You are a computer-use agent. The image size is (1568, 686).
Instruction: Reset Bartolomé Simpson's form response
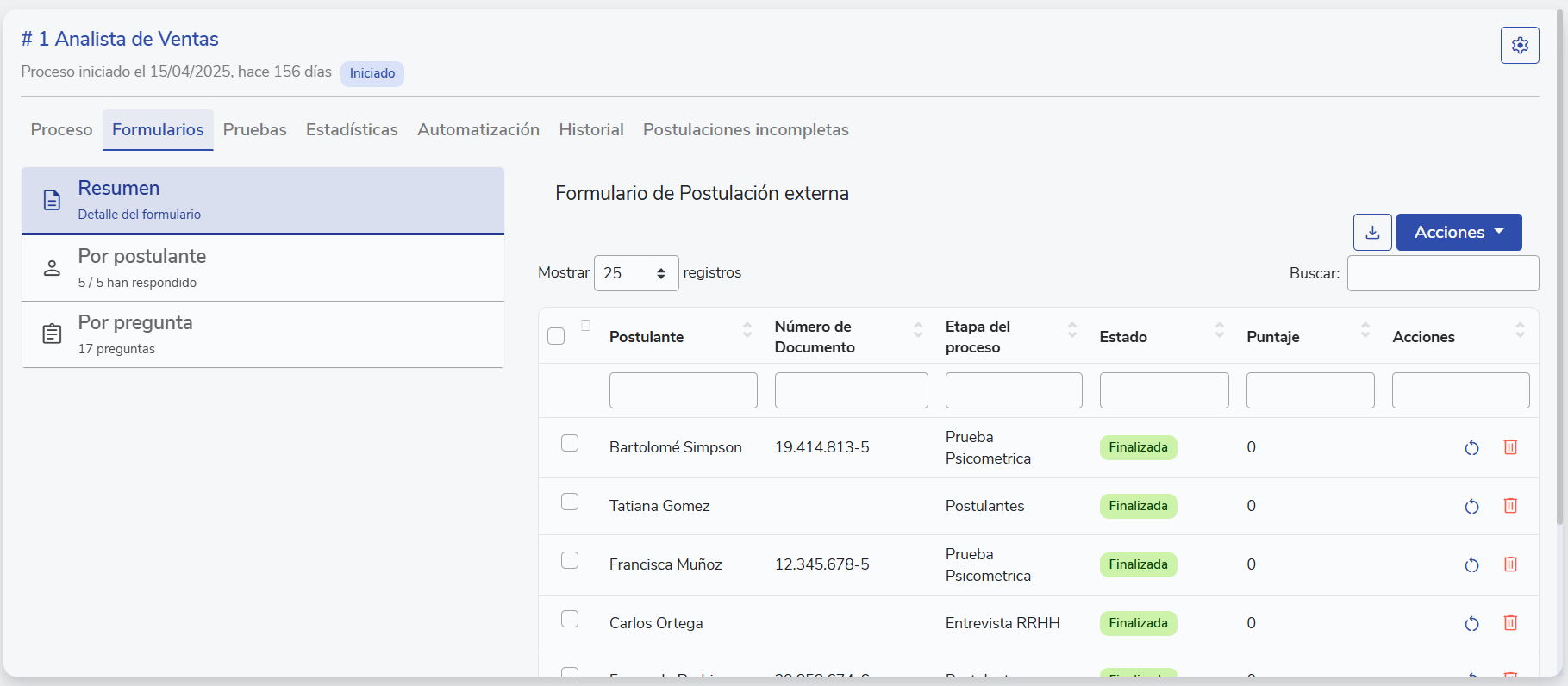pos(1471,447)
